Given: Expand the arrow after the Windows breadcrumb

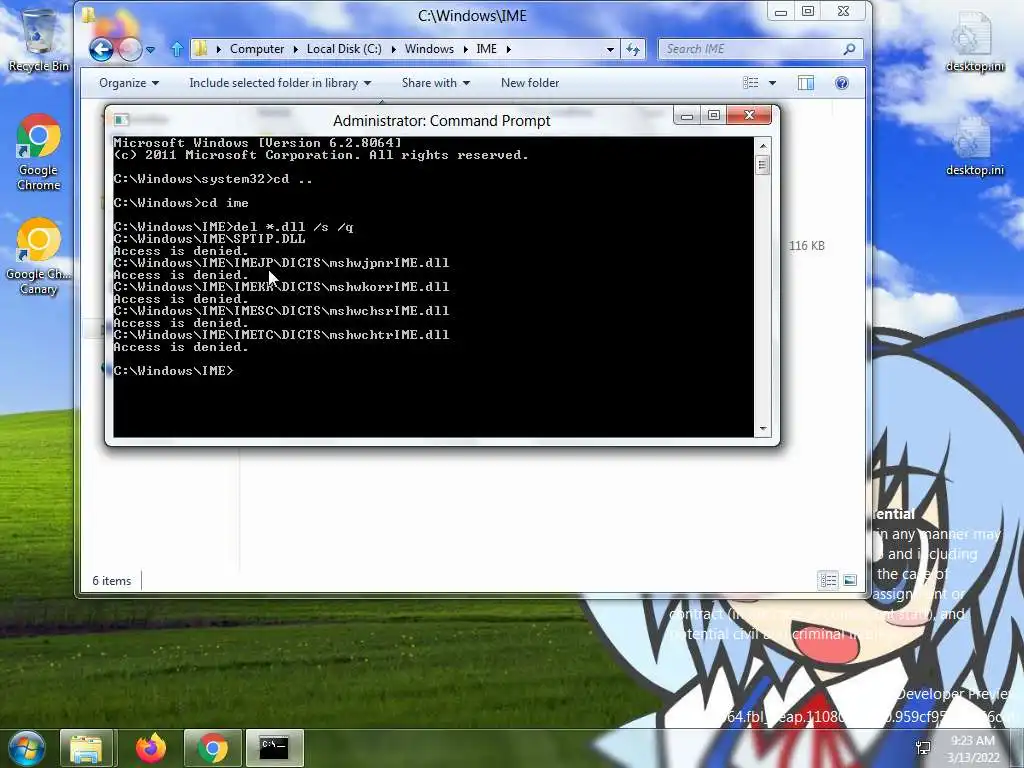Looking at the screenshot, I should pyautogui.click(x=465, y=49).
